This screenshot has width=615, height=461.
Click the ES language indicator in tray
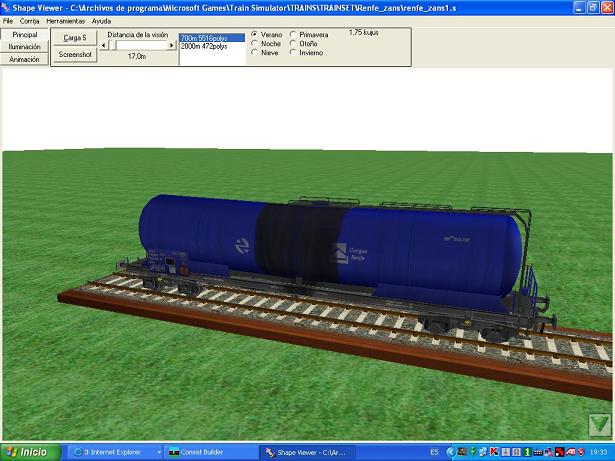(x=433, y=452)
